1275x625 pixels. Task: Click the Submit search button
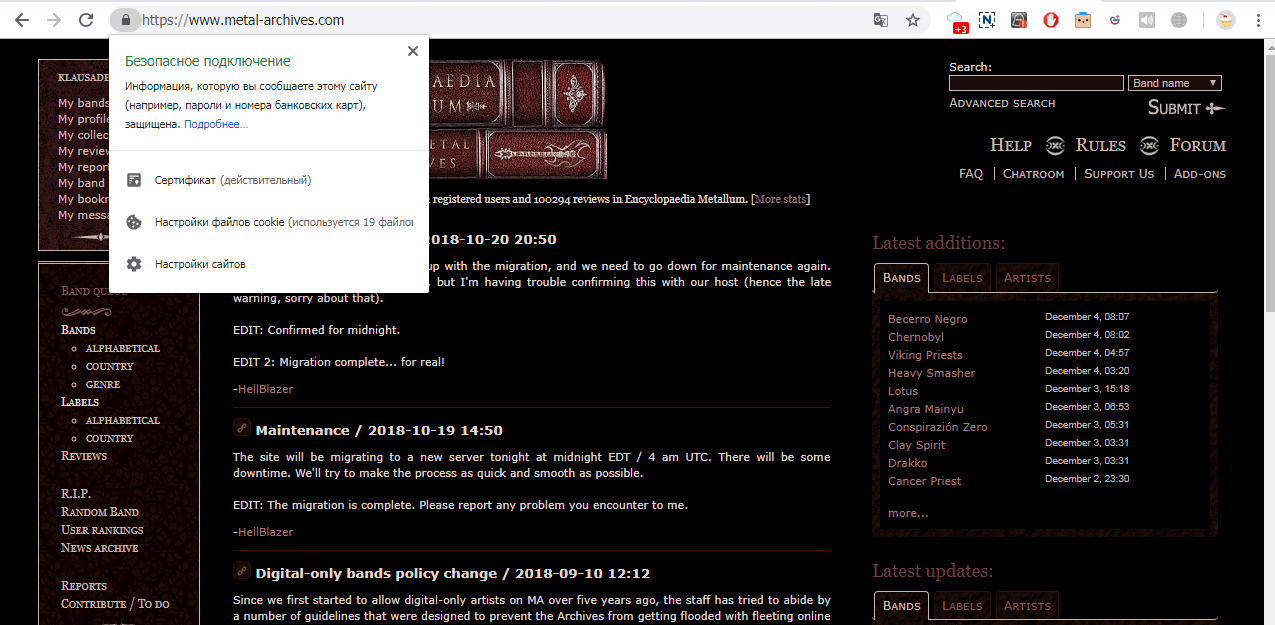1186,108
